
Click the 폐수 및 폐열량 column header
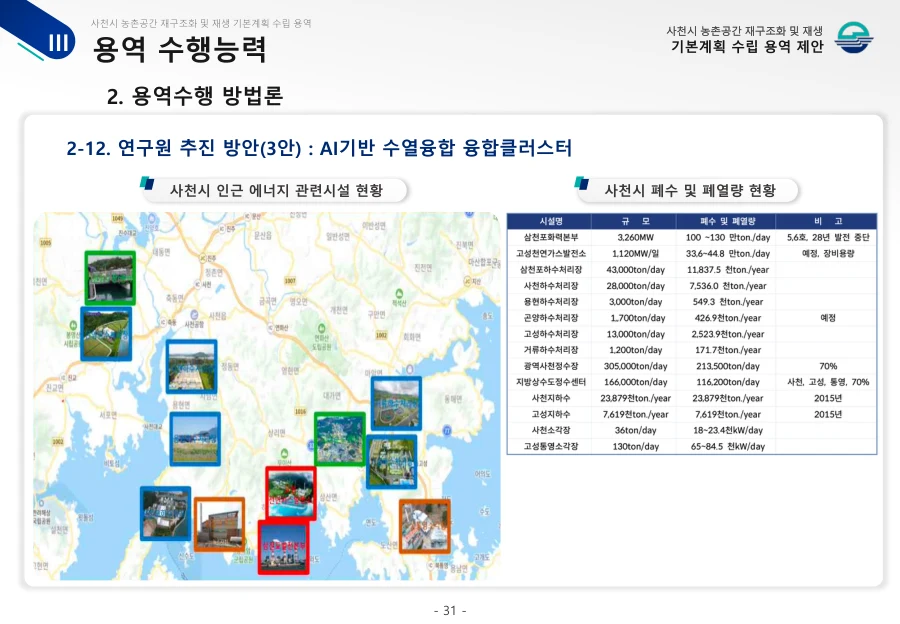coord(727,221)
